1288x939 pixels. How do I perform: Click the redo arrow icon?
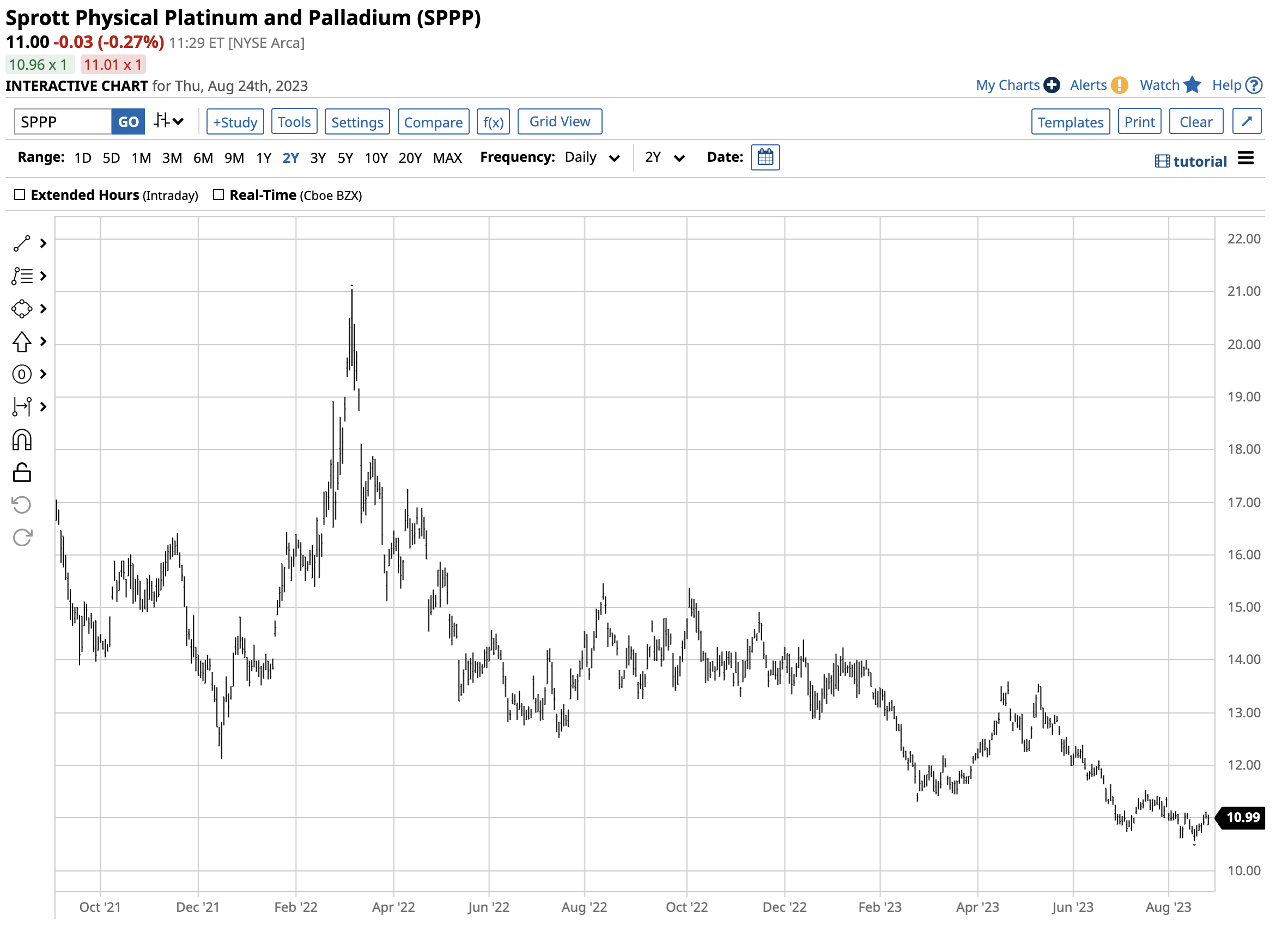click(22, 538)
